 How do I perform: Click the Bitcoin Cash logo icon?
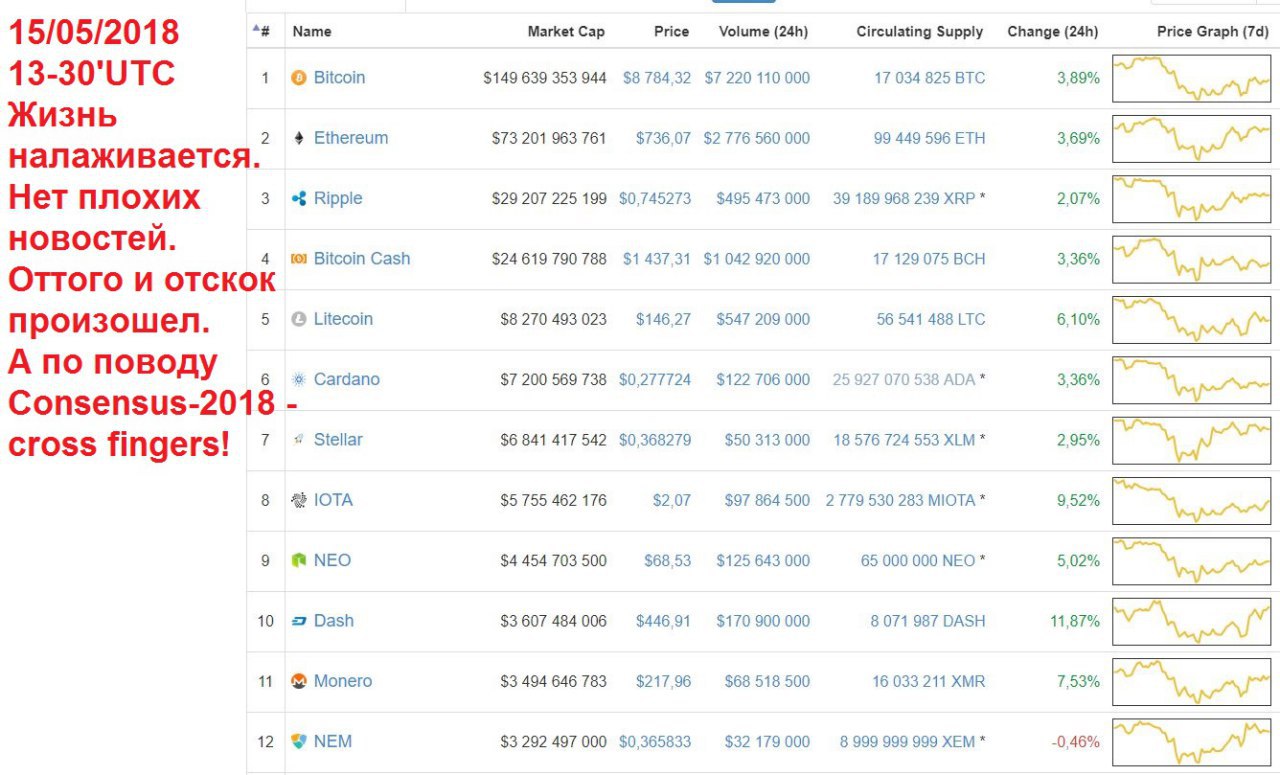coord(298,259)
